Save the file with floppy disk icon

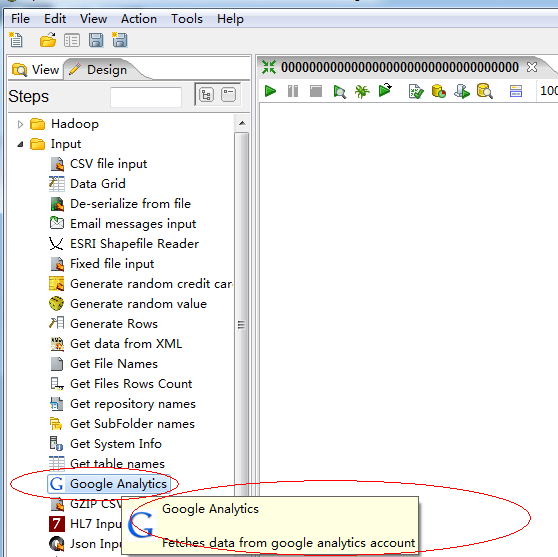(x=96, y=40)
